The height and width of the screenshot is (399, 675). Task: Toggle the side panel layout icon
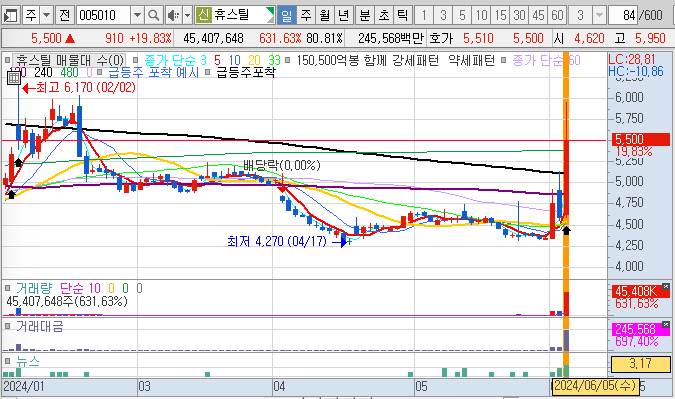pos(10,16)
